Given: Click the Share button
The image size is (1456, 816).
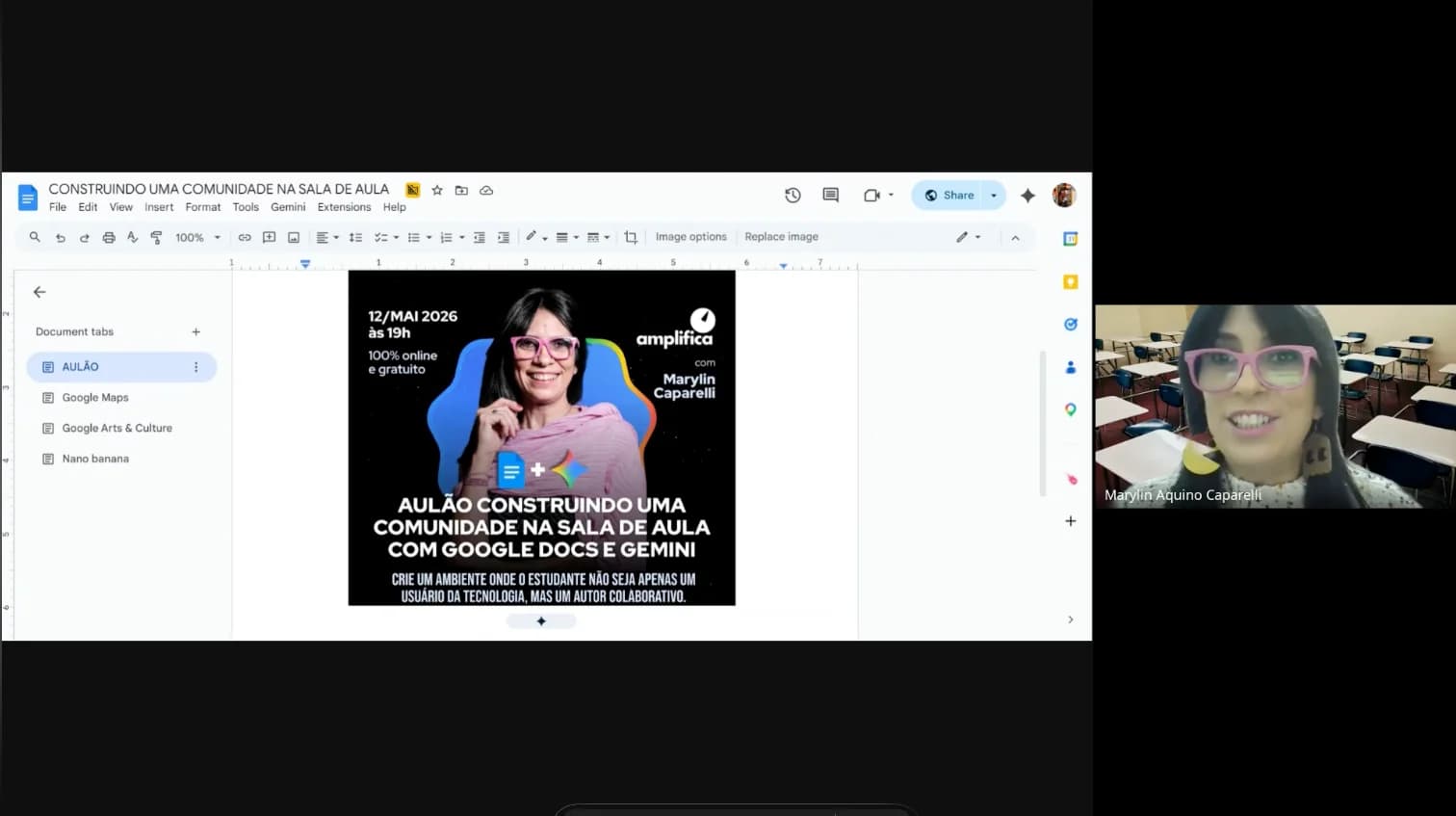Looking at the screenshot, I should click(x=949, y=196).
